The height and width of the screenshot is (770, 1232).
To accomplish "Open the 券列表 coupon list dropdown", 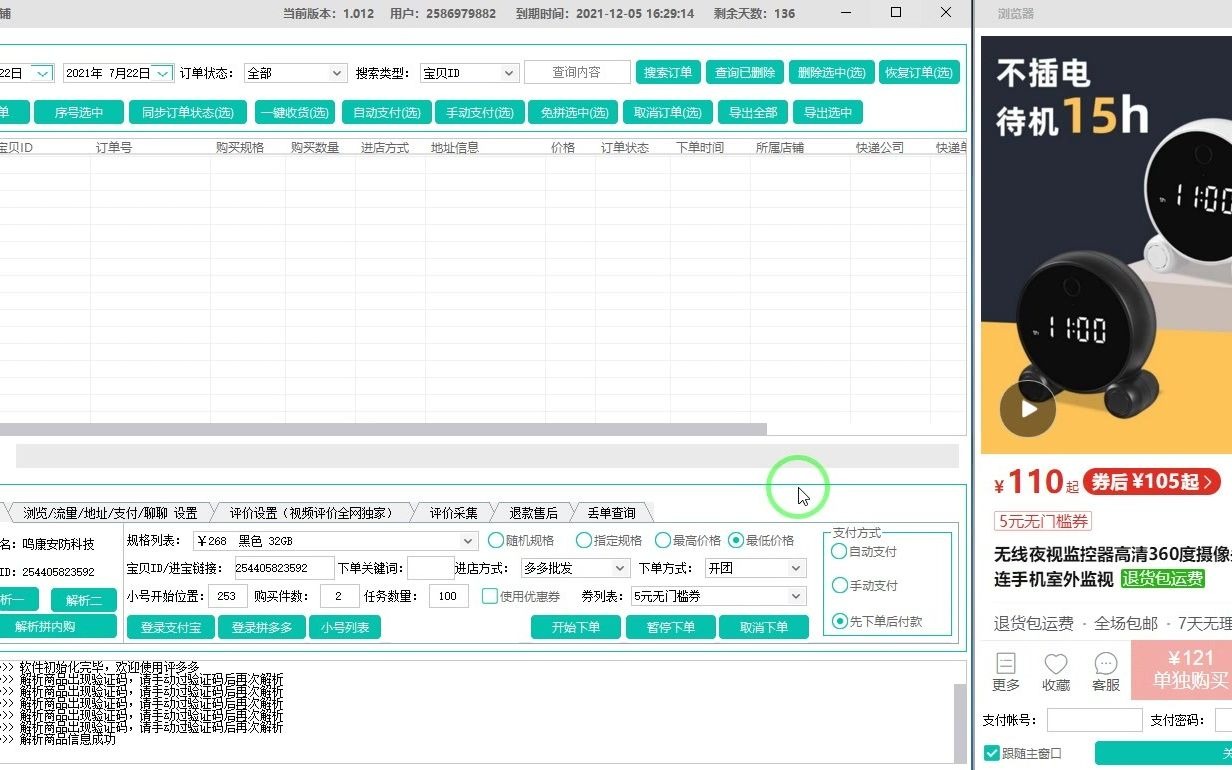I will 718,596.
